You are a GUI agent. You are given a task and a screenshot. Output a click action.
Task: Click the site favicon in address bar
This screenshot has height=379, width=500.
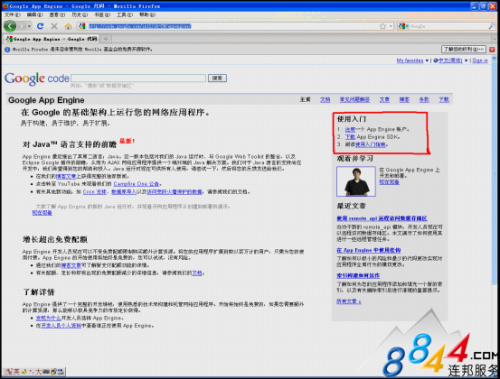click(x=82, y=26)
